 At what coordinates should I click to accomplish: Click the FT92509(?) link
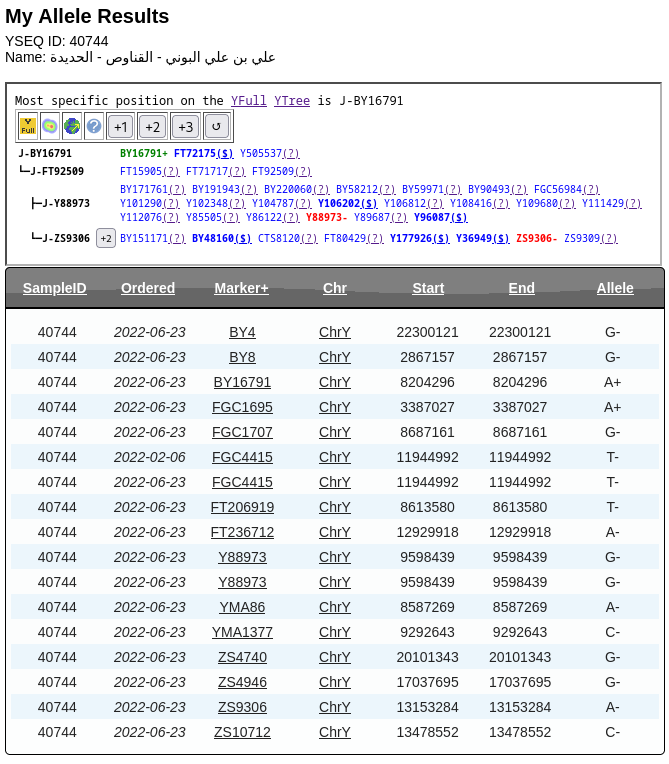pos(282,172)
